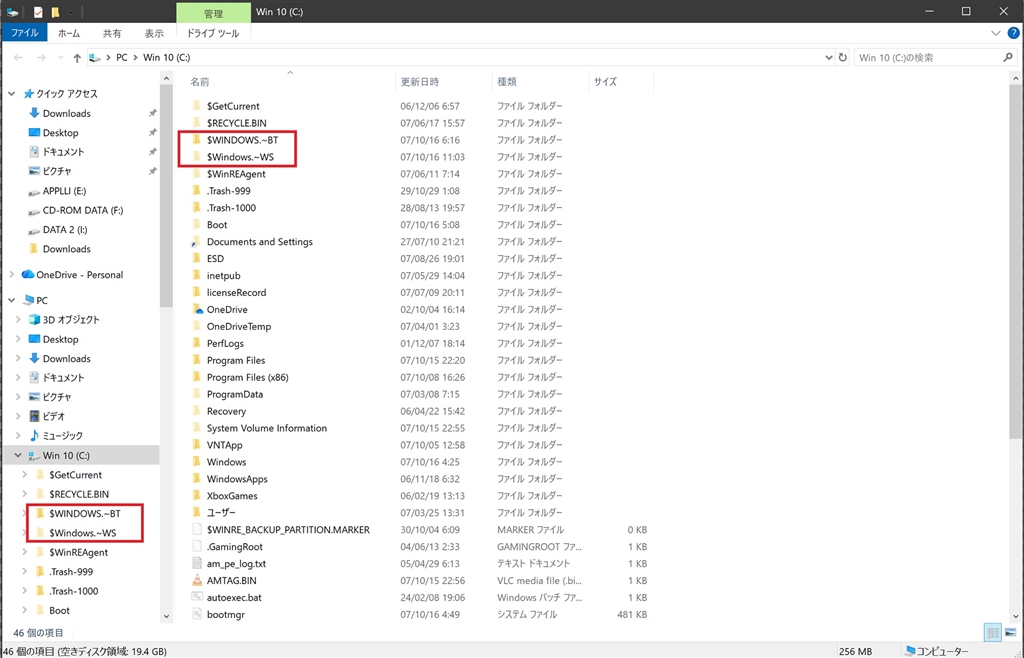1024x658 pixels.
Task: Click the 3D オブジェクト cube icon
Action: (x=35, y=320)
